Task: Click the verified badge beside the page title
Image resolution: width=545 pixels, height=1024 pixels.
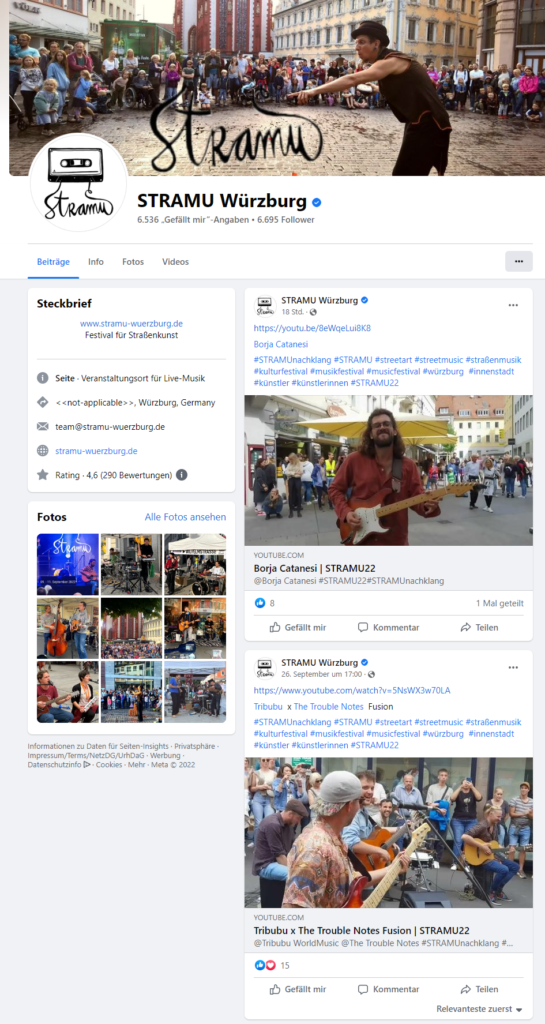Action: pyautogui.click(x=317, y=202)
